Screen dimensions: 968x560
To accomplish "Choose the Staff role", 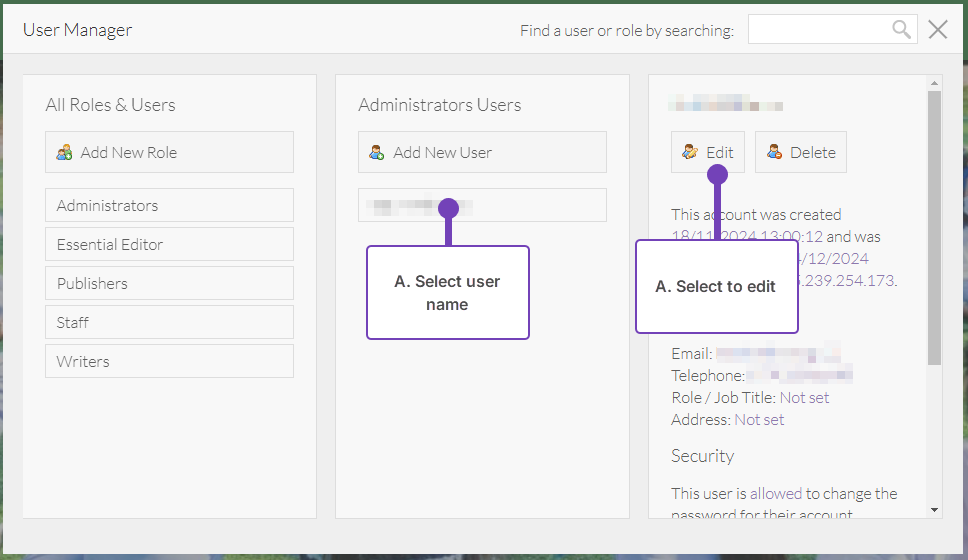I will pos(169,322).
